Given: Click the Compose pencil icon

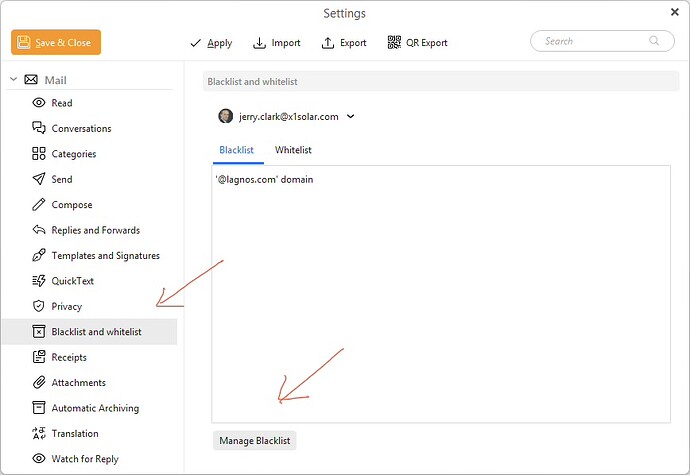Looking at the screenshot, I should (x=39, y=205).
